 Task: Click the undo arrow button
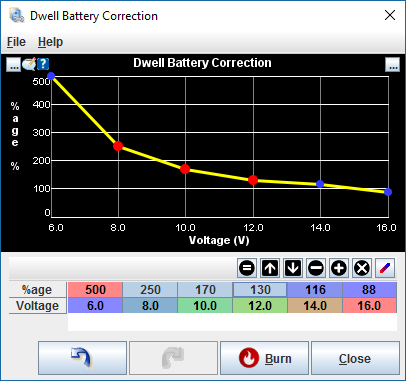82,358
